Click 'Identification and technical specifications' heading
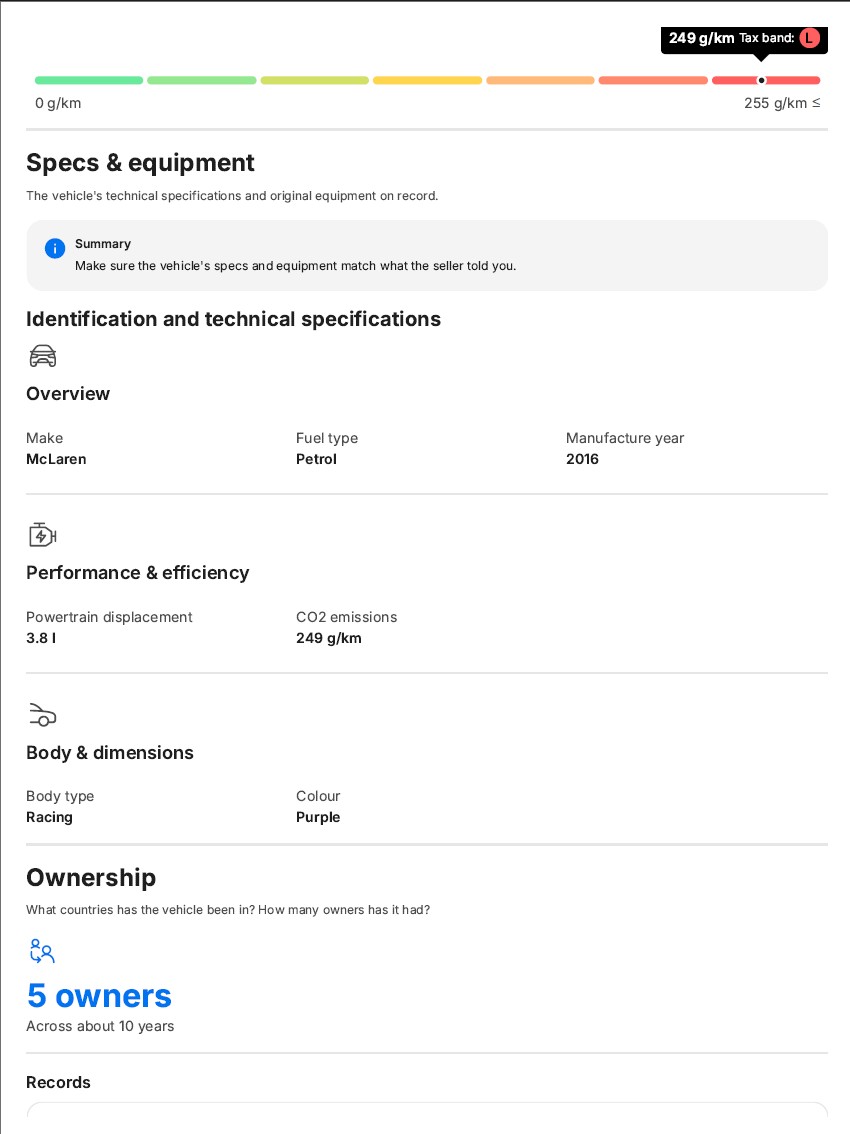This screenshot has height=1134, width=850. pyautogui.click(x=234, y=319)
